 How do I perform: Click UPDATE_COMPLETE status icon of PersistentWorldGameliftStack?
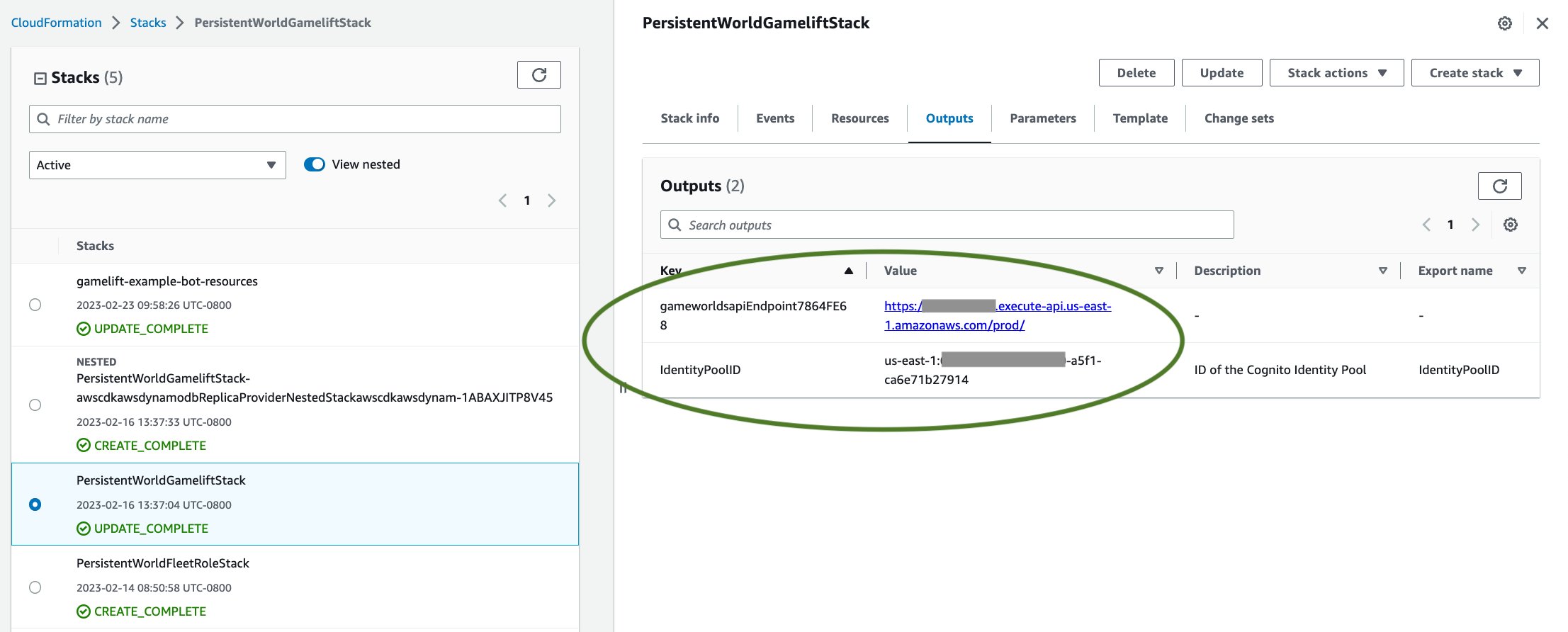(84, 529)
